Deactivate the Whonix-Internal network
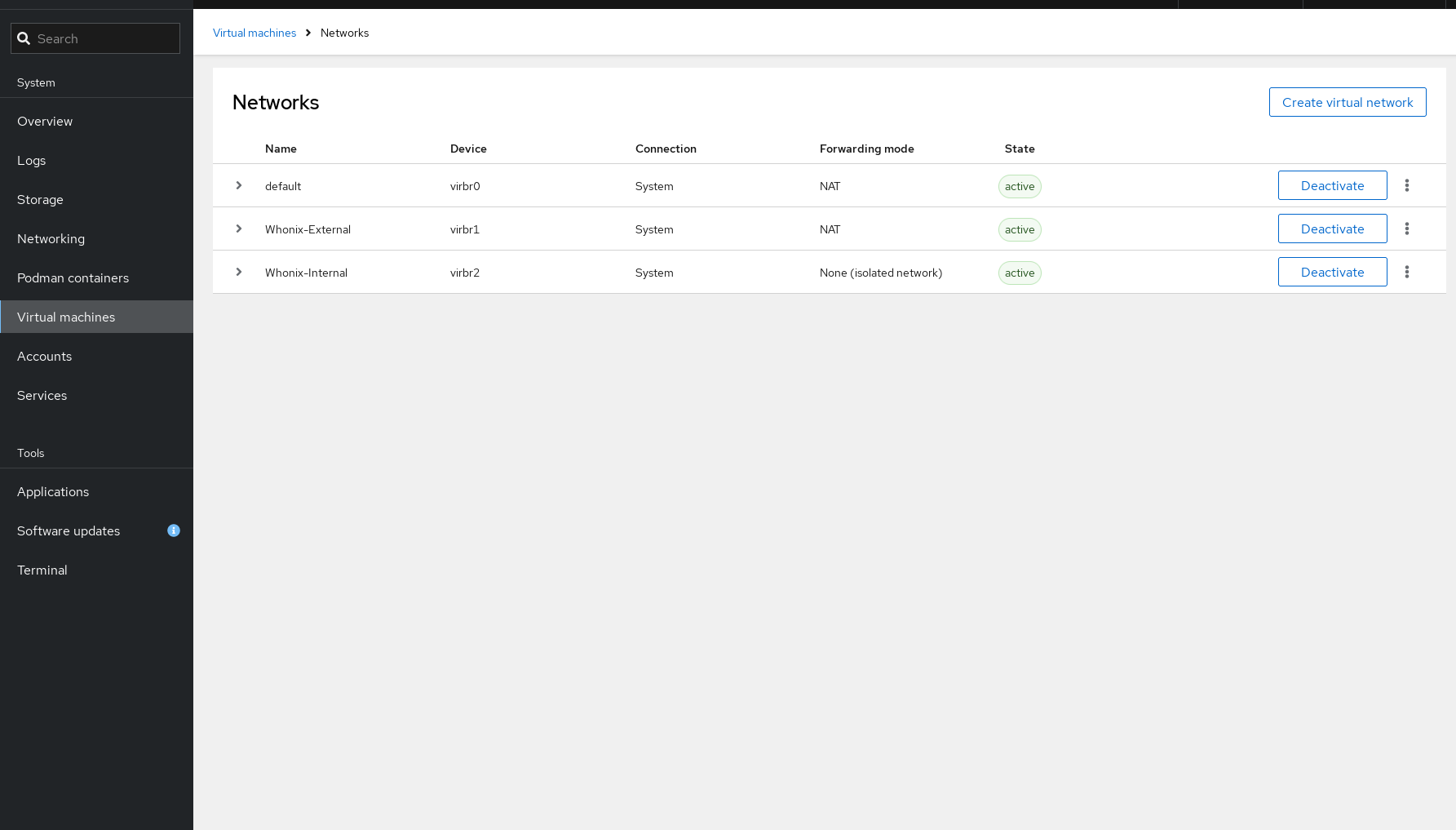This screenshot has height=830, width=1456. pos(1332,272)
